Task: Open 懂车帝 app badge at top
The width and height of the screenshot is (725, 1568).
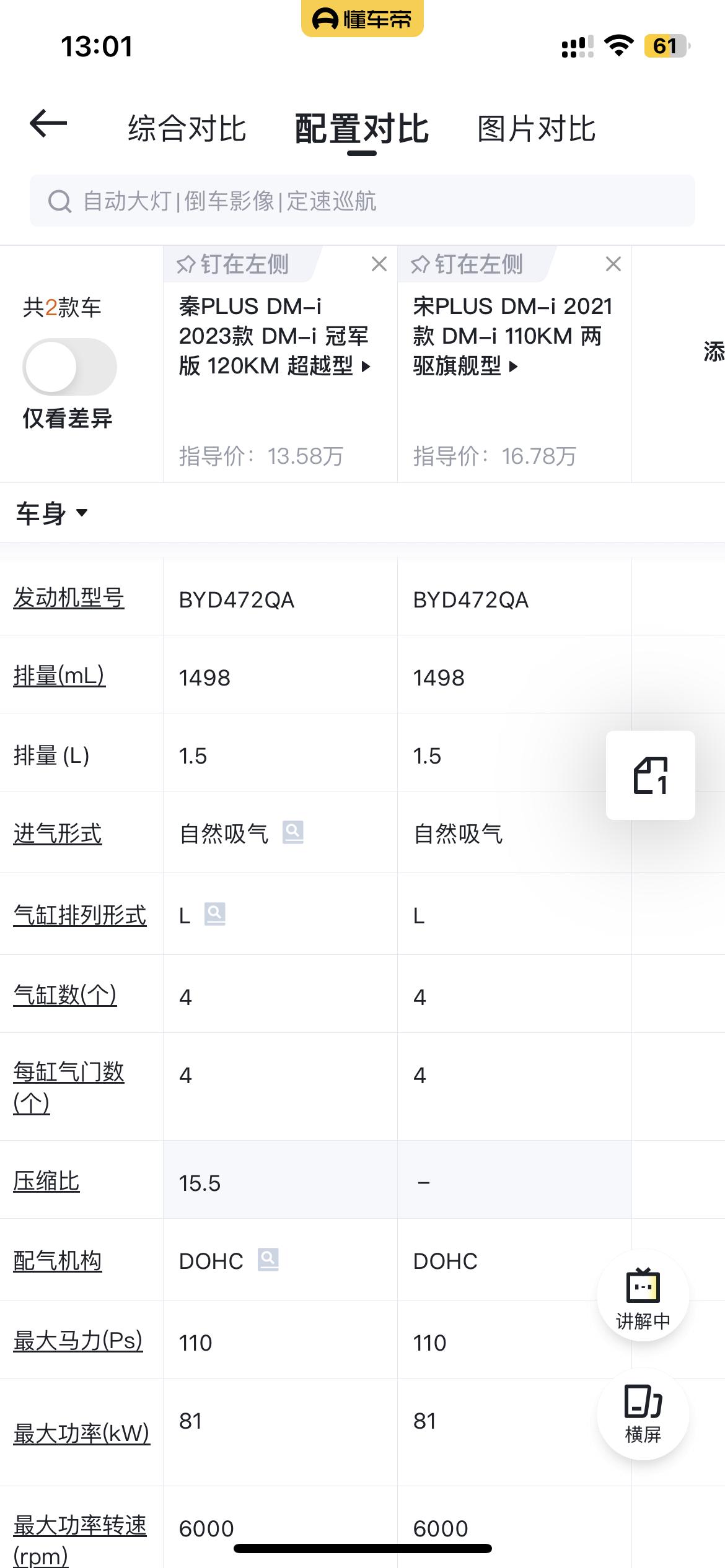Action: (x=362, y=19)
